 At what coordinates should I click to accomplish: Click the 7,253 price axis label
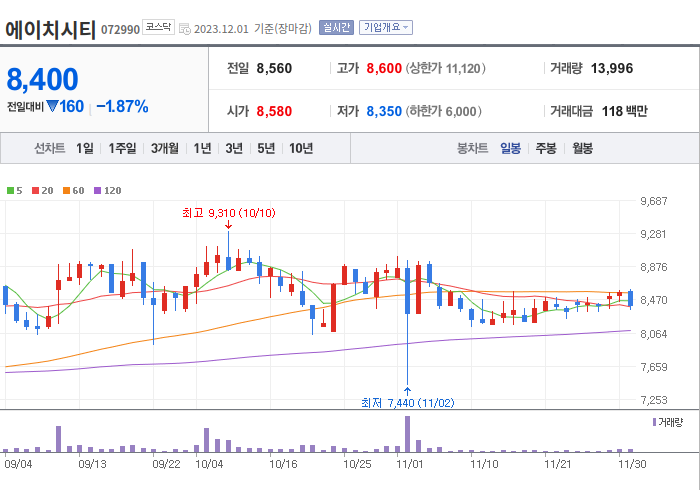(x=654, y=400)
